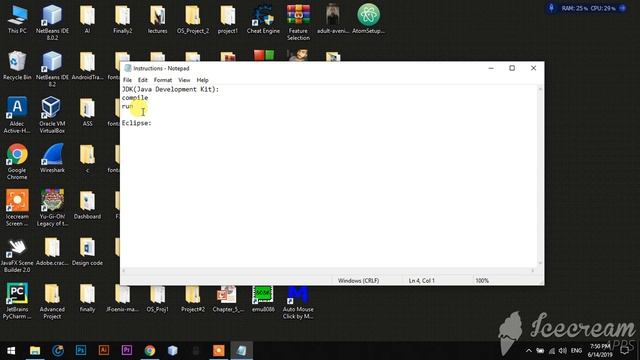Select the Oracle VM VirtualBox shortcut
The image size is (640, 360).
[x=52, y=115]
